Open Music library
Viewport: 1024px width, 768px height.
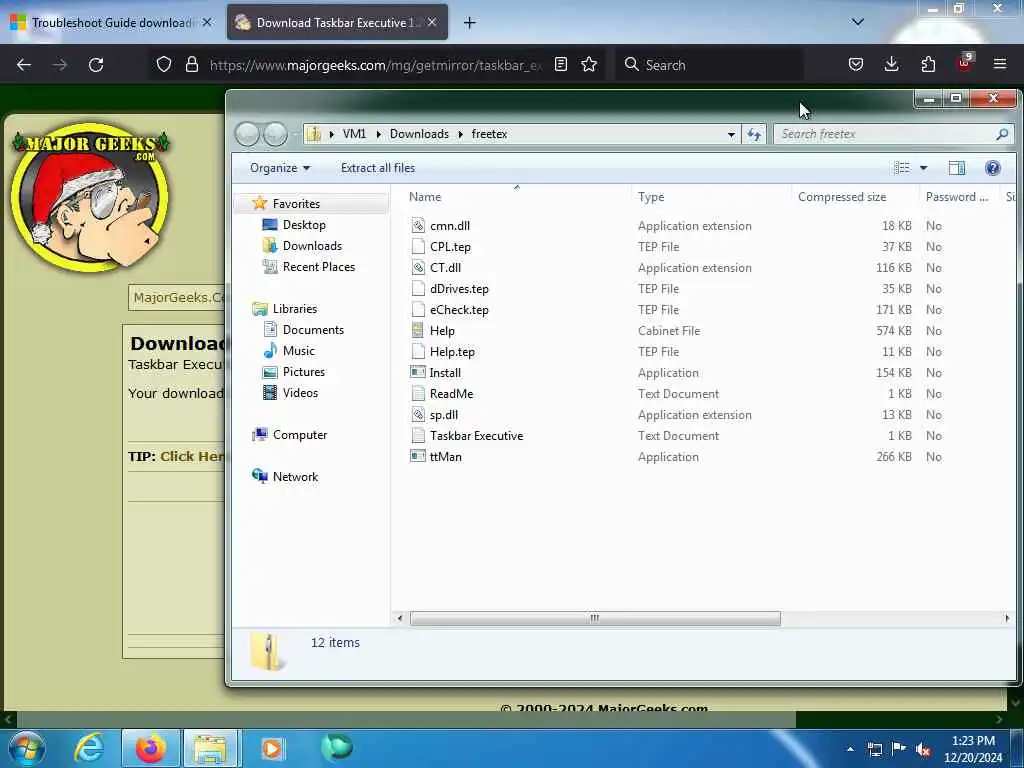[298, 351]
